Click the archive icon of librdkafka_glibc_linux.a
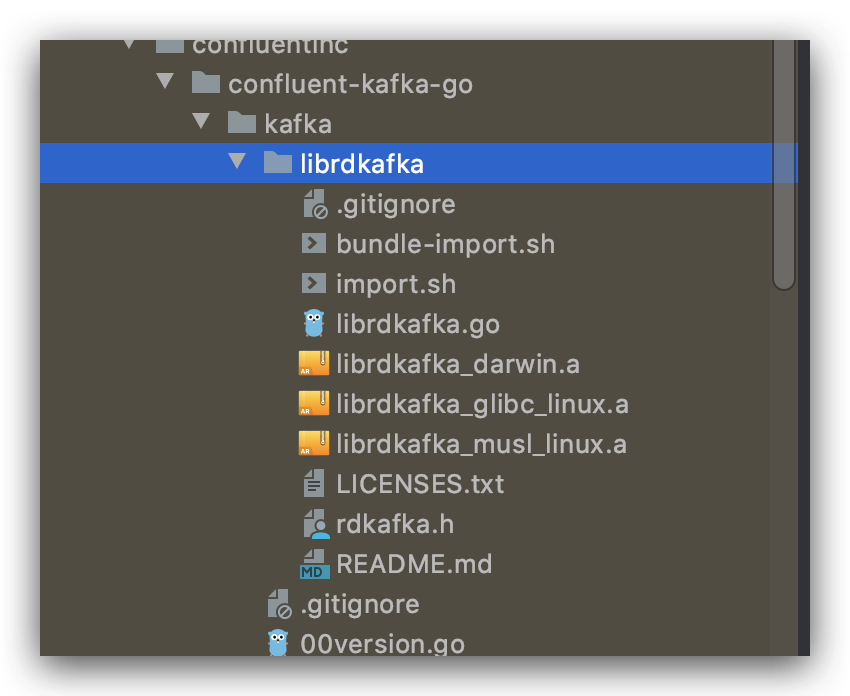This screenshot has width=850, height=696. pos(314,404)
